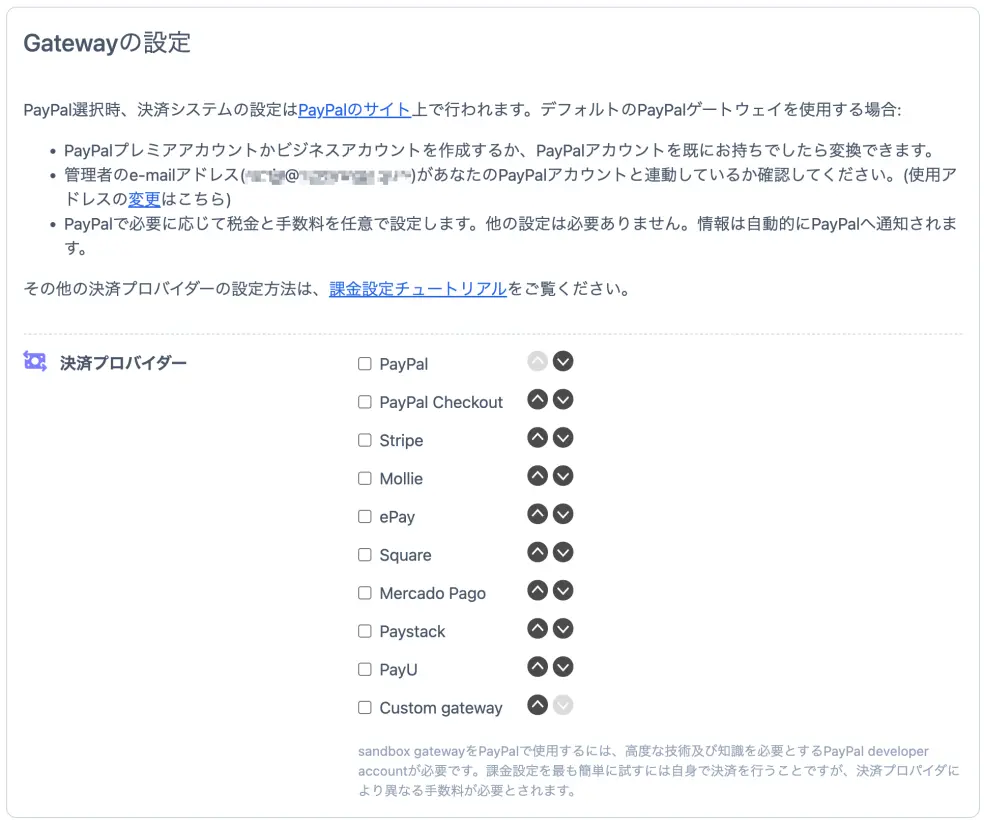The image size is (984, 820).
Task: Move ePay down with its down arrow
Action: [563, 513]
